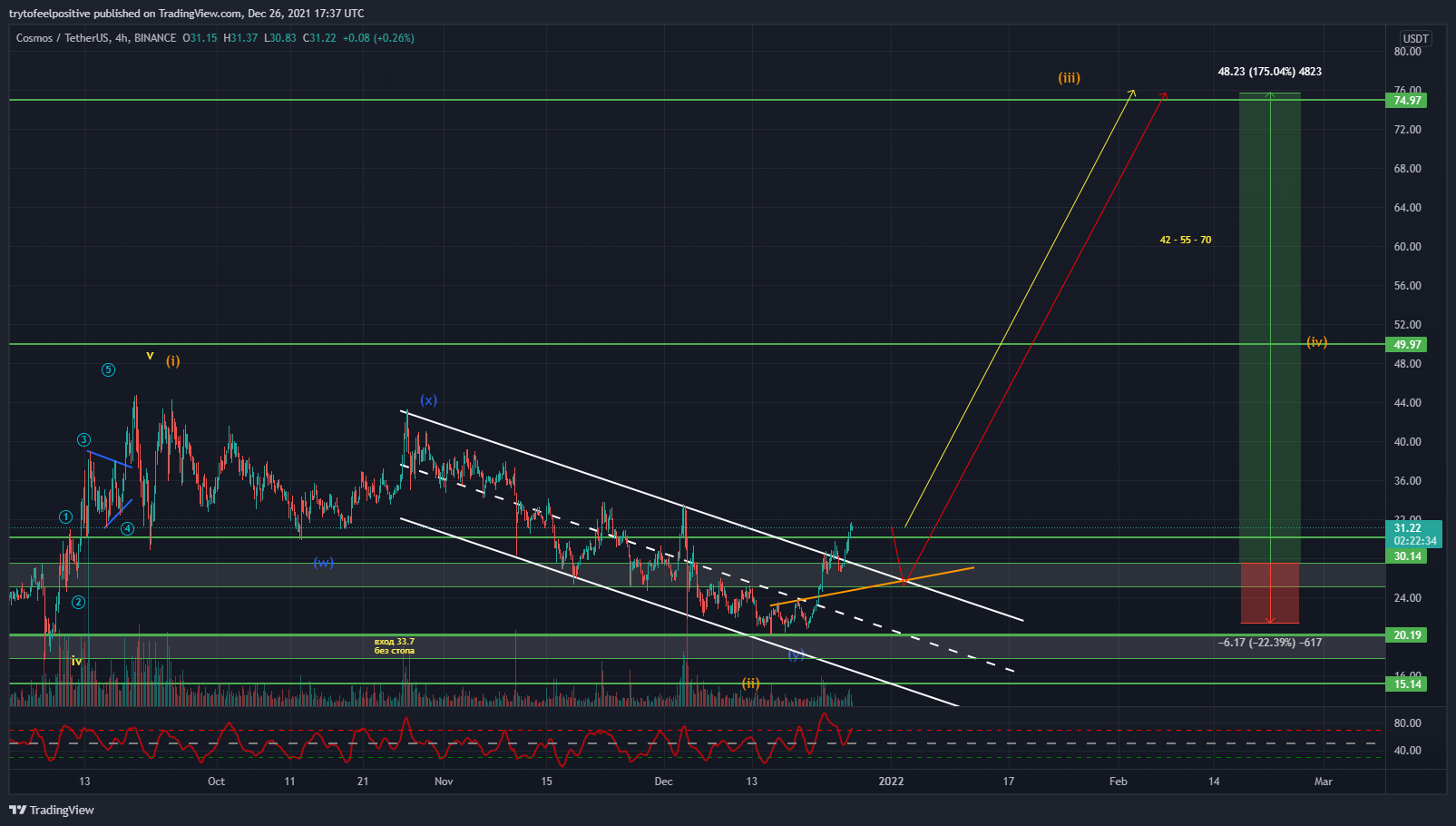Select the 'вход 33.7 без стопа' note
1456x826 pixels.
tap(395, 646)
